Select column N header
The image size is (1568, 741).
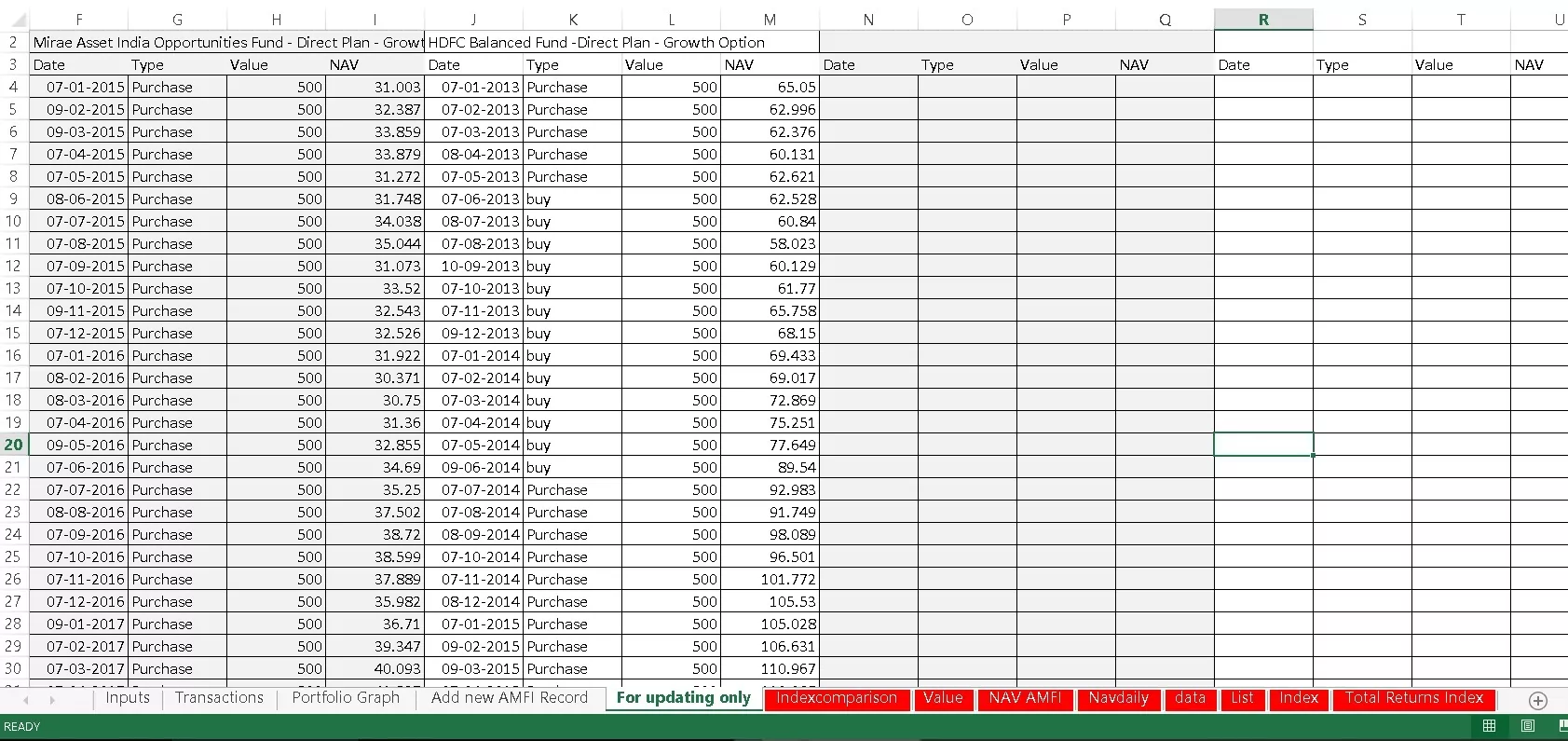868,20
